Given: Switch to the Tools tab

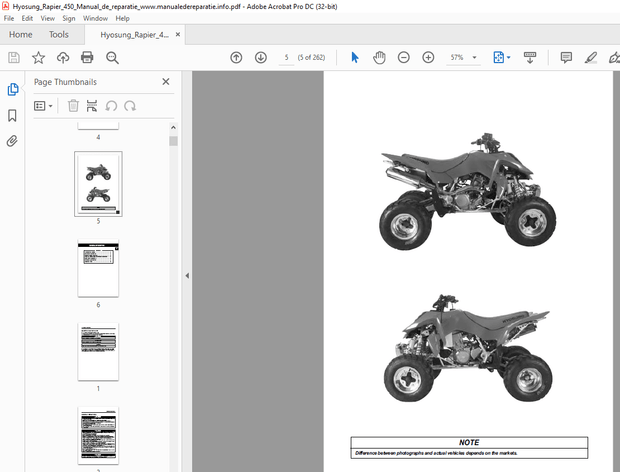Looking at the screenshot, I should (59, 35).
